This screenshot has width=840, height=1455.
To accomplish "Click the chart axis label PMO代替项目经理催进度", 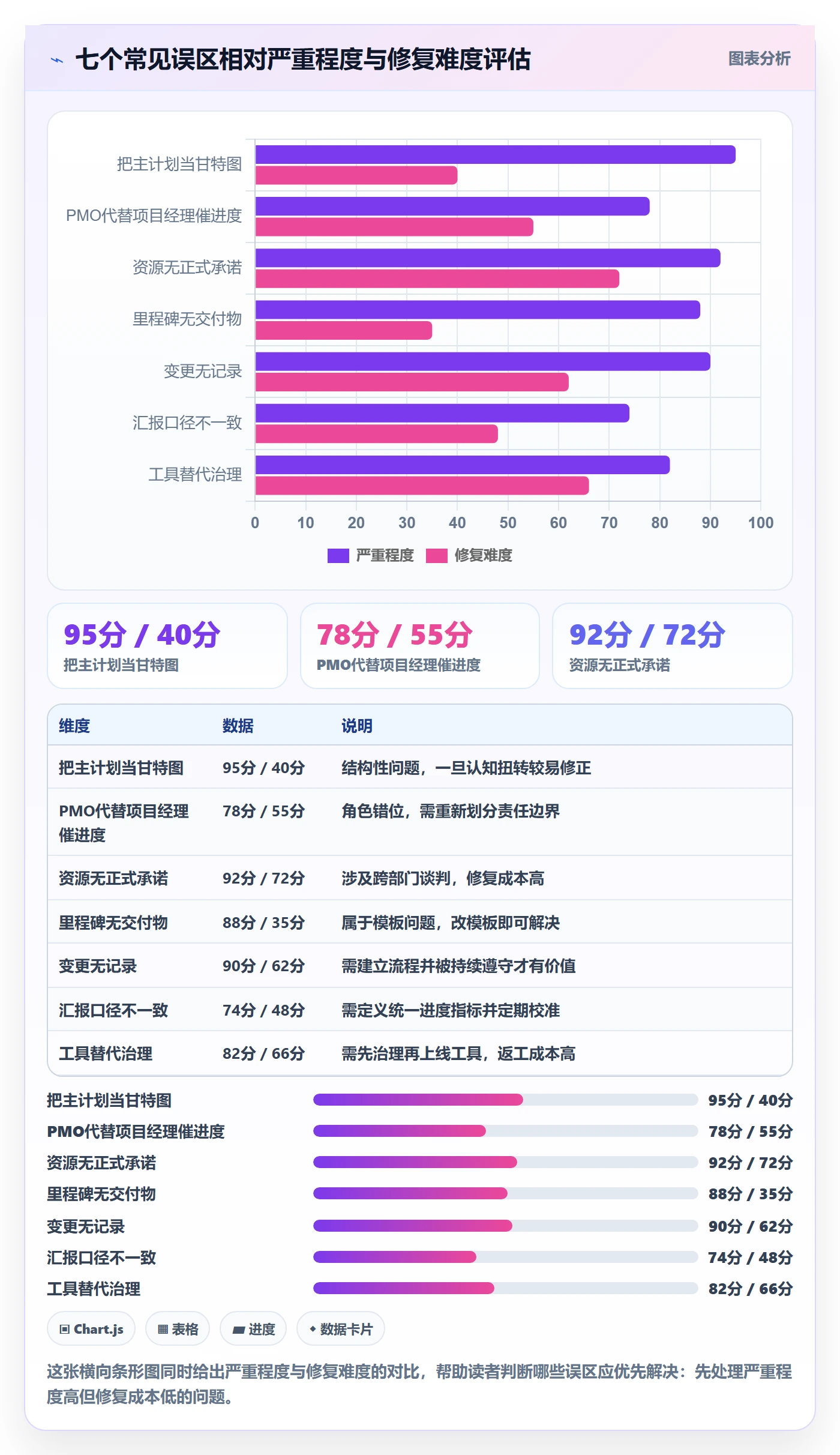I will click(x=154, y=215).
